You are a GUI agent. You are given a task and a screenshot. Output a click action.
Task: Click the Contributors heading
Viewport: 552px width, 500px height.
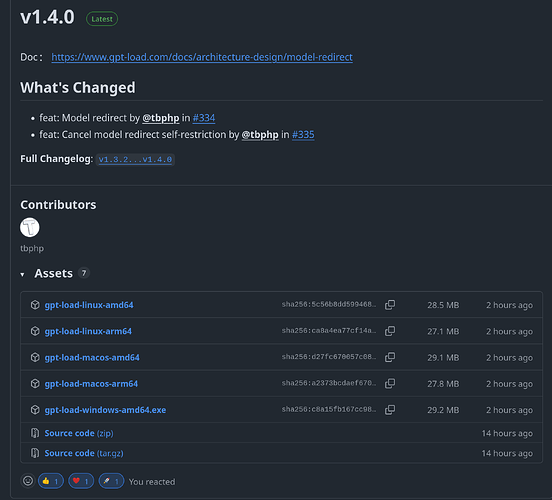[58, 205]
